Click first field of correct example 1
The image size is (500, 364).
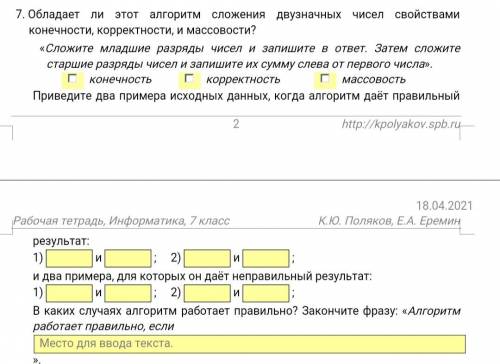pyautogui.click(x=69, y=258)
